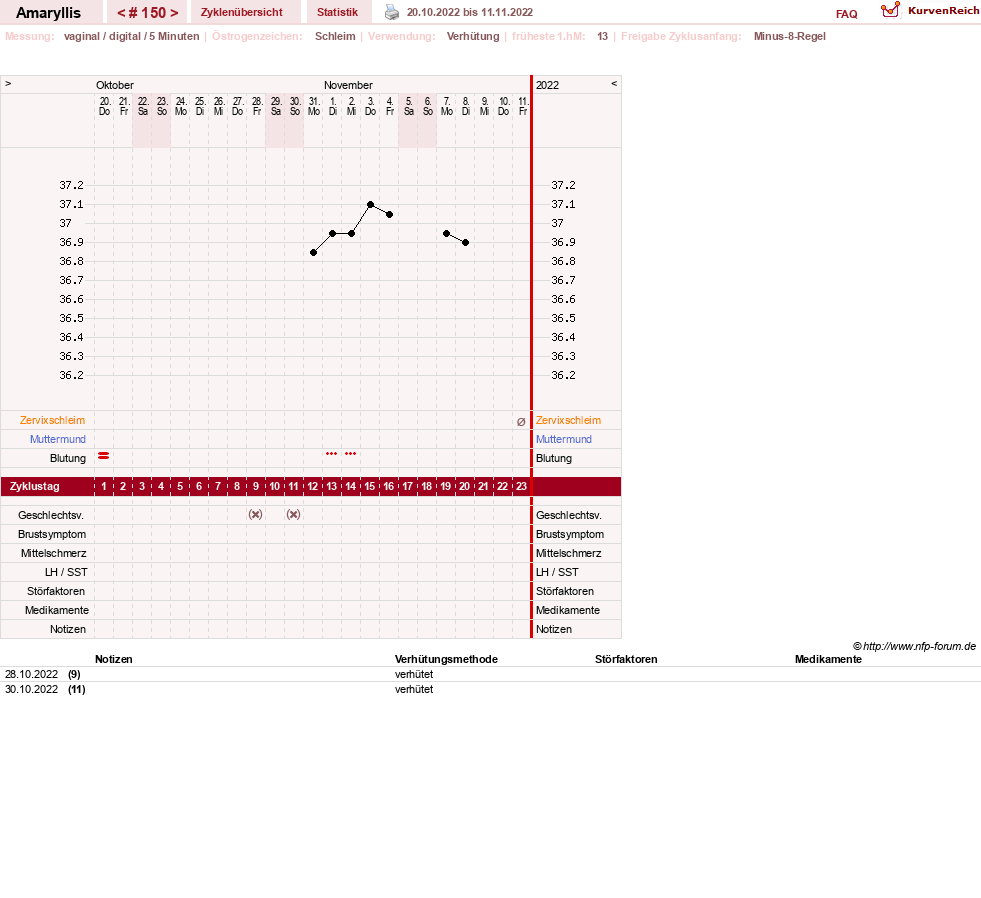Click the Zyklustag row label
Screen dimensions: 981x898
(35, 486)
